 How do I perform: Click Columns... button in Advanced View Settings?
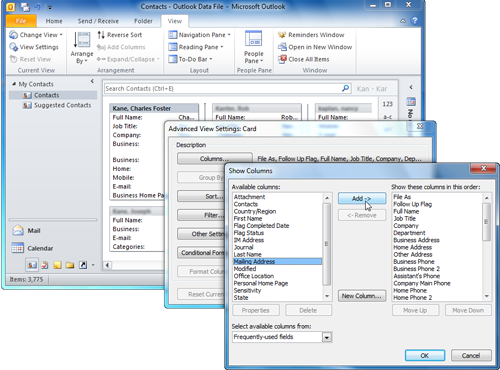[x=214, y=159]
